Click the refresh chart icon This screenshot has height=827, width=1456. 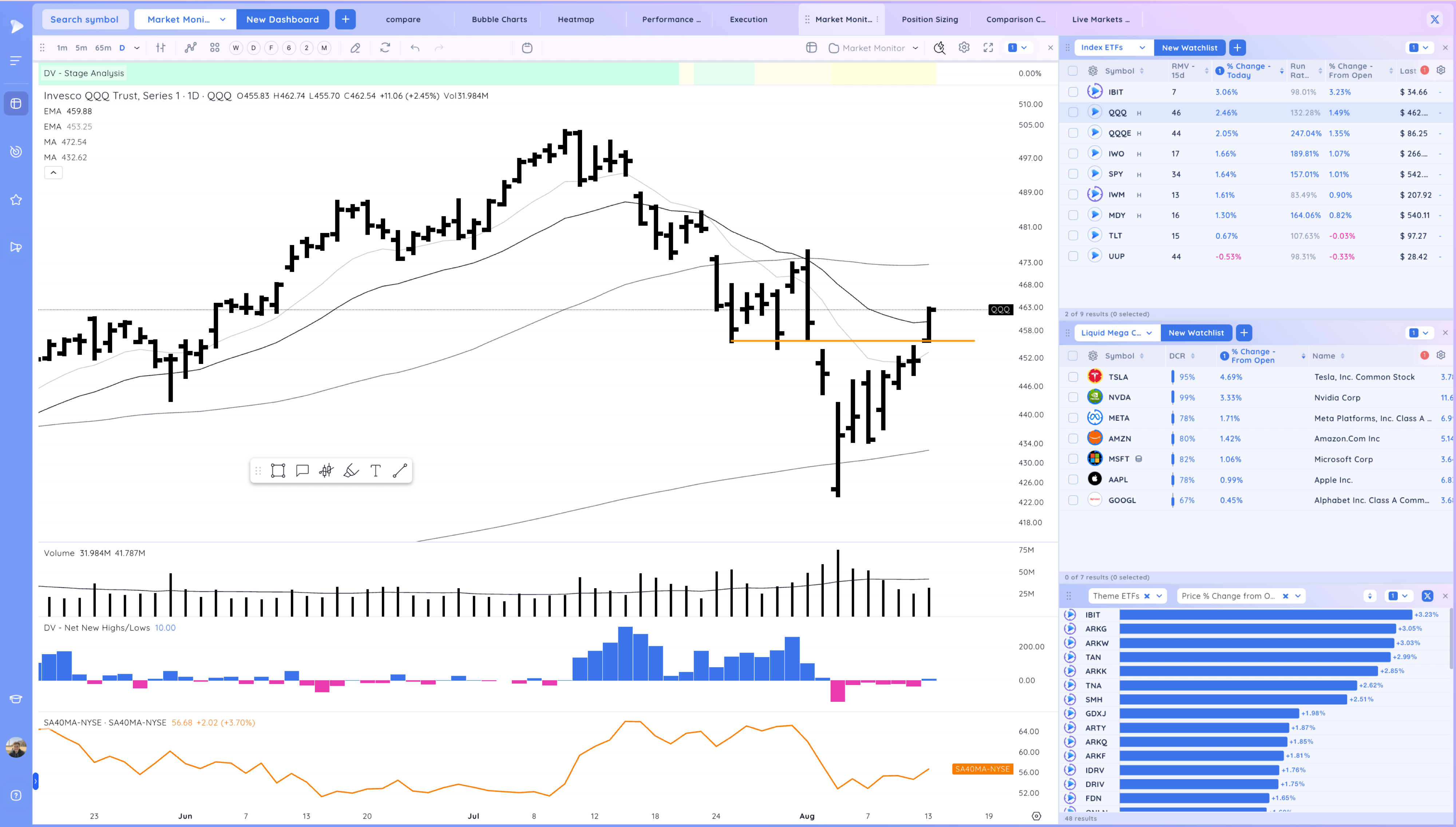(x=385, y=48)
